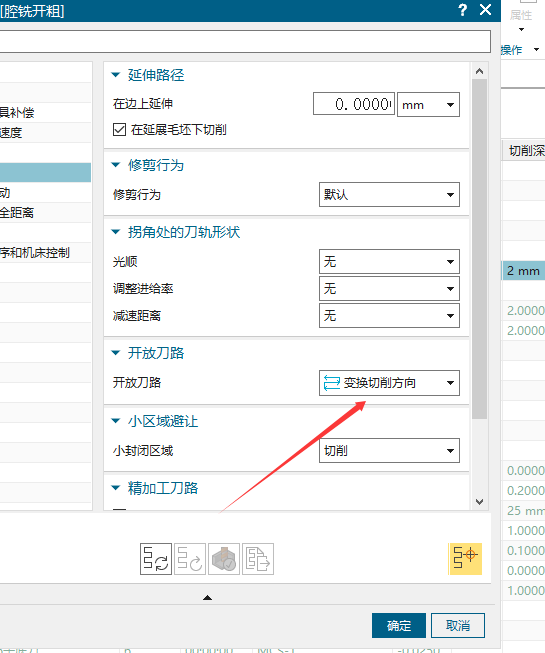Click the 0.2000 cell in background table

pos(525,491)
